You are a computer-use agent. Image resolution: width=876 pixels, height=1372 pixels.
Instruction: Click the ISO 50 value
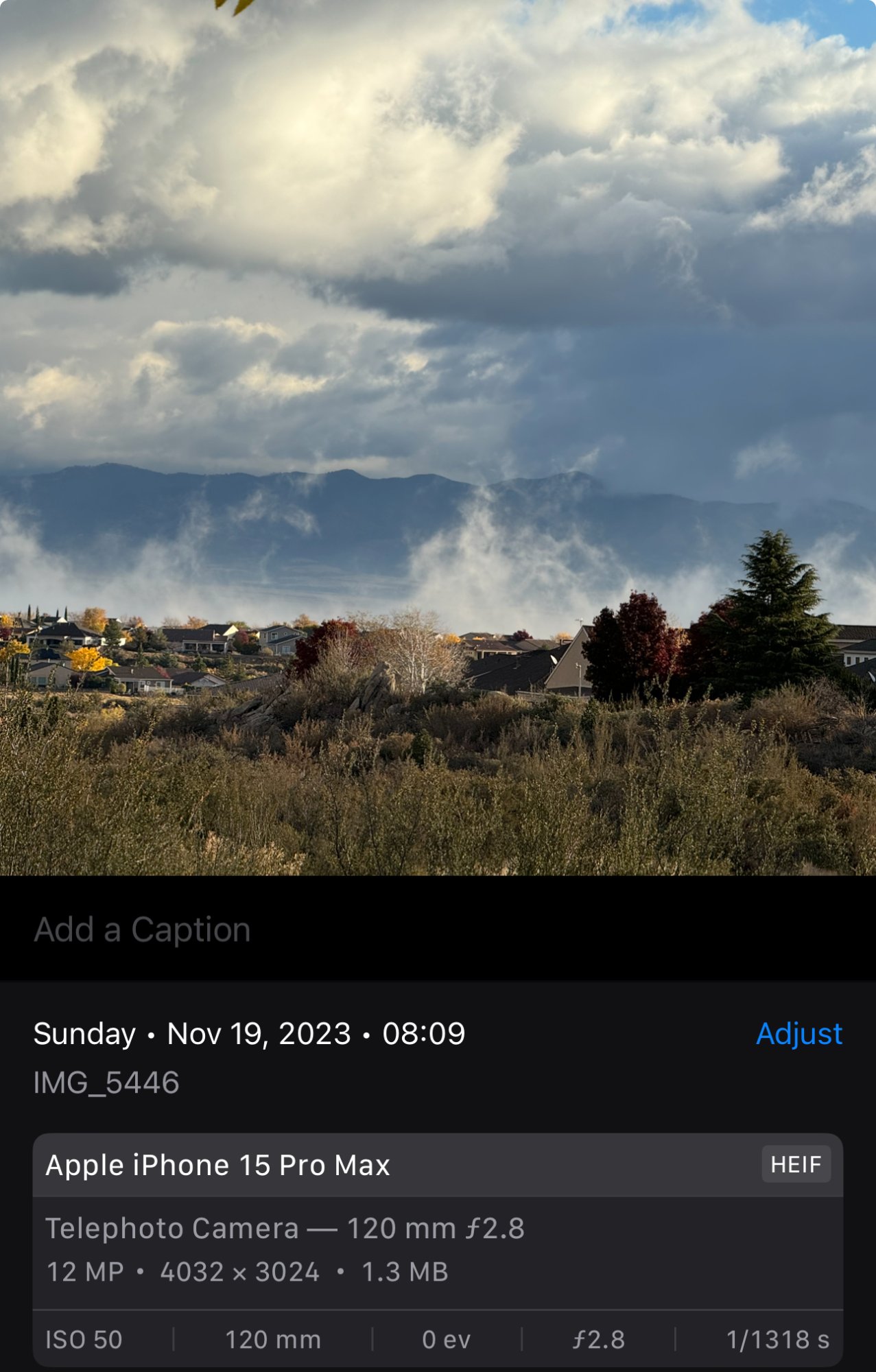pyautogui.click(x=84, y=1339)
